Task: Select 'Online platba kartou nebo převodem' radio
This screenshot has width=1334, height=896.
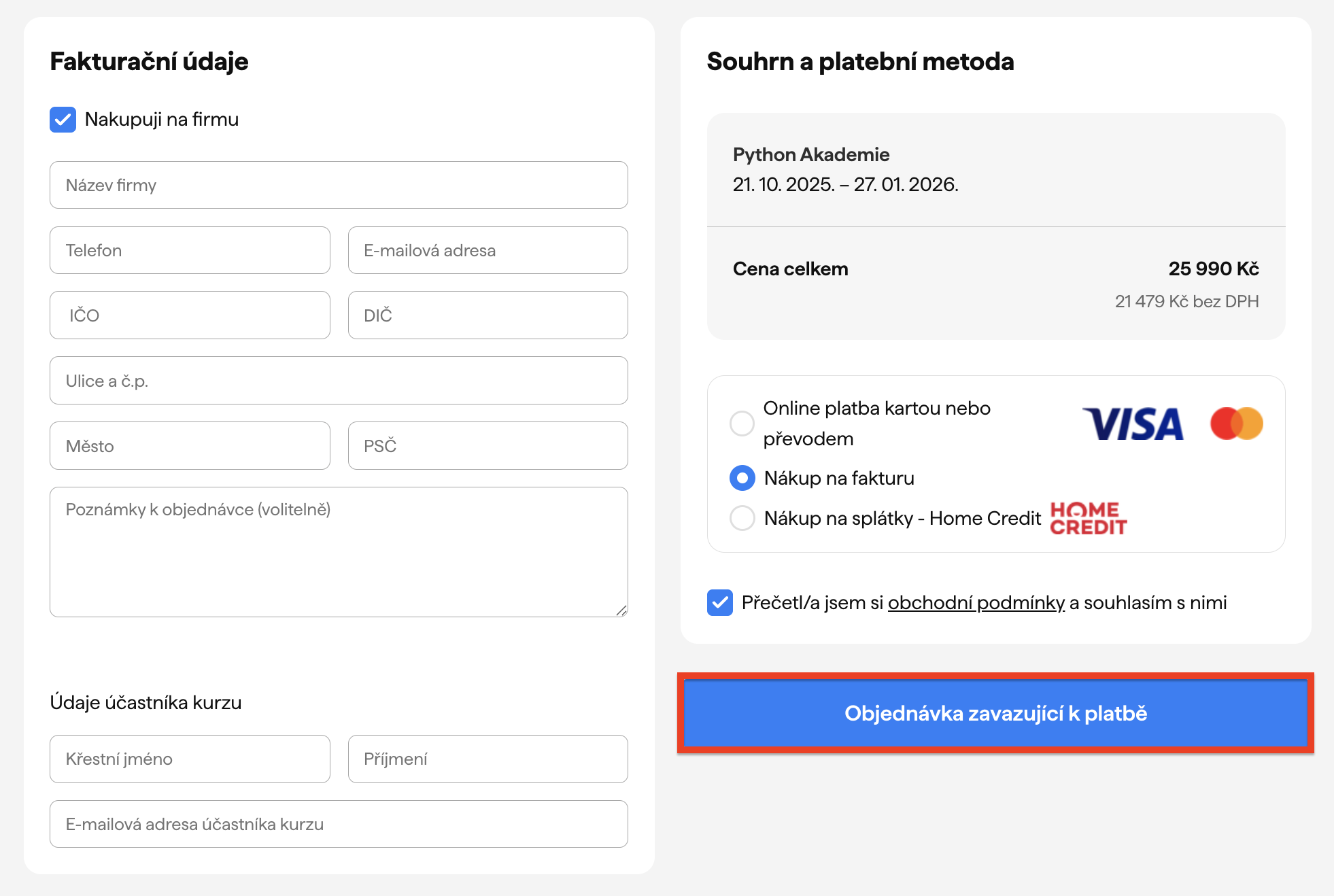Action: 742,424
